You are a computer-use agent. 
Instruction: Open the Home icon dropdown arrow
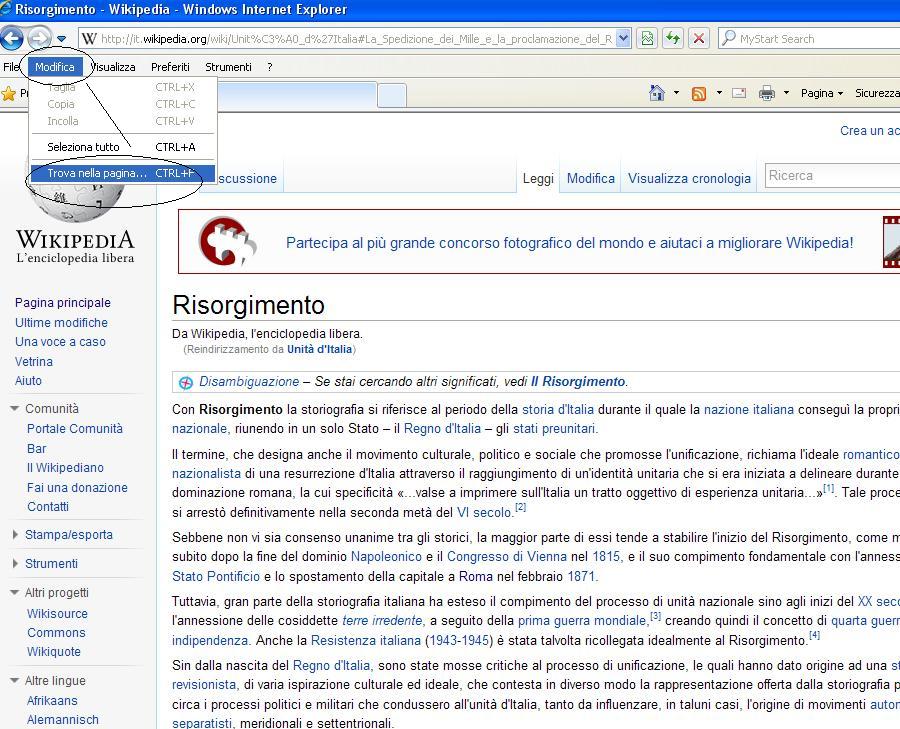(x=676, y=93)
